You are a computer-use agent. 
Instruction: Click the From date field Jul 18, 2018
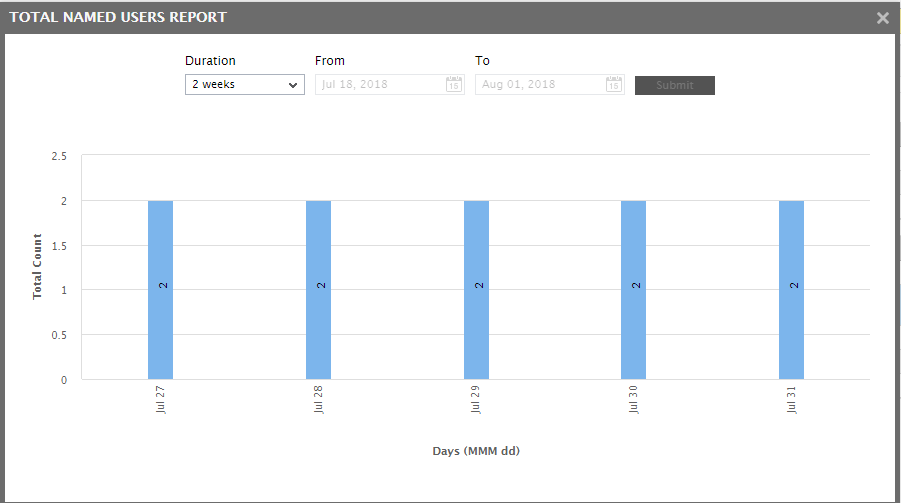[390, 85]
